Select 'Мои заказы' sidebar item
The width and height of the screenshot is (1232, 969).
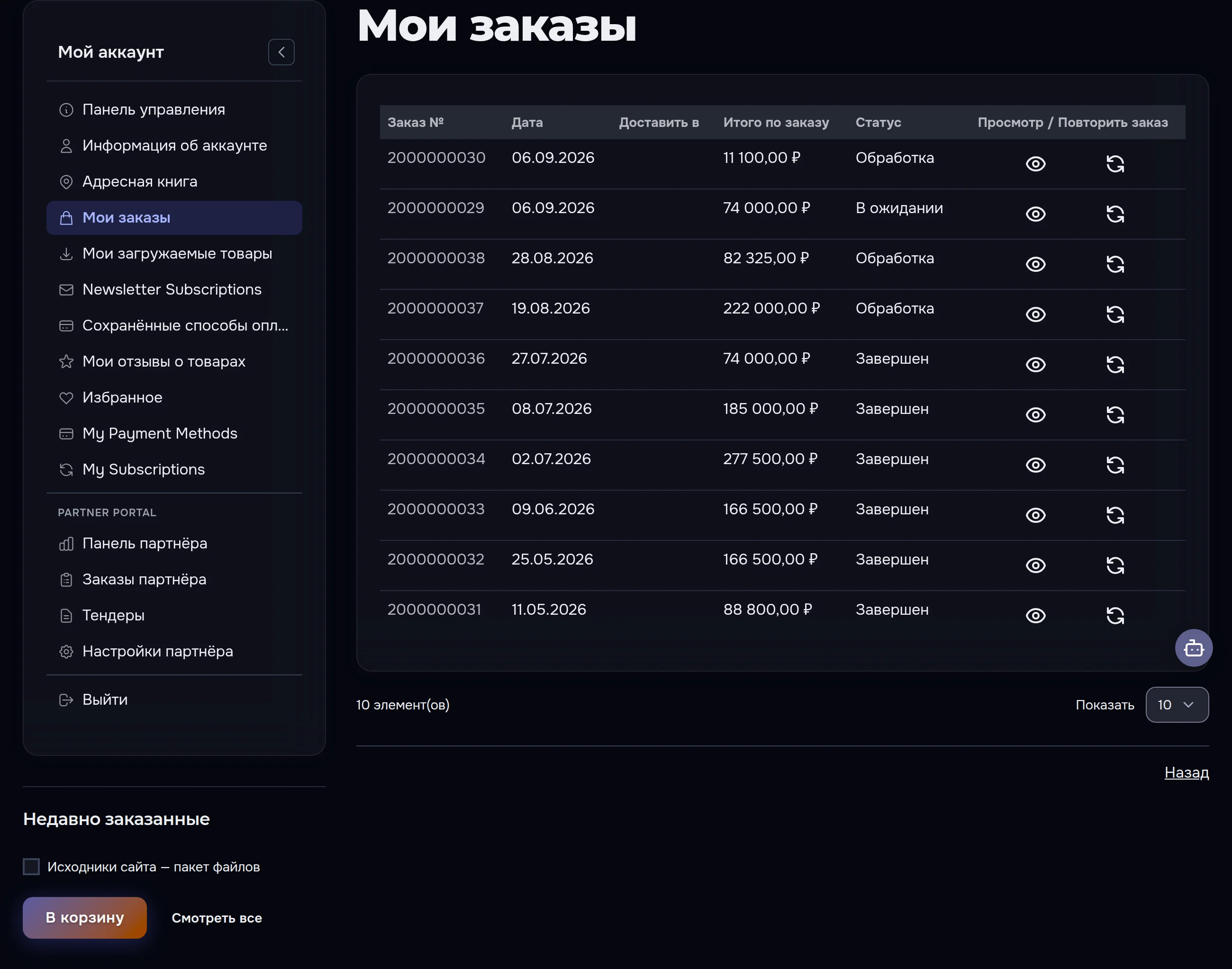[174, 218]
